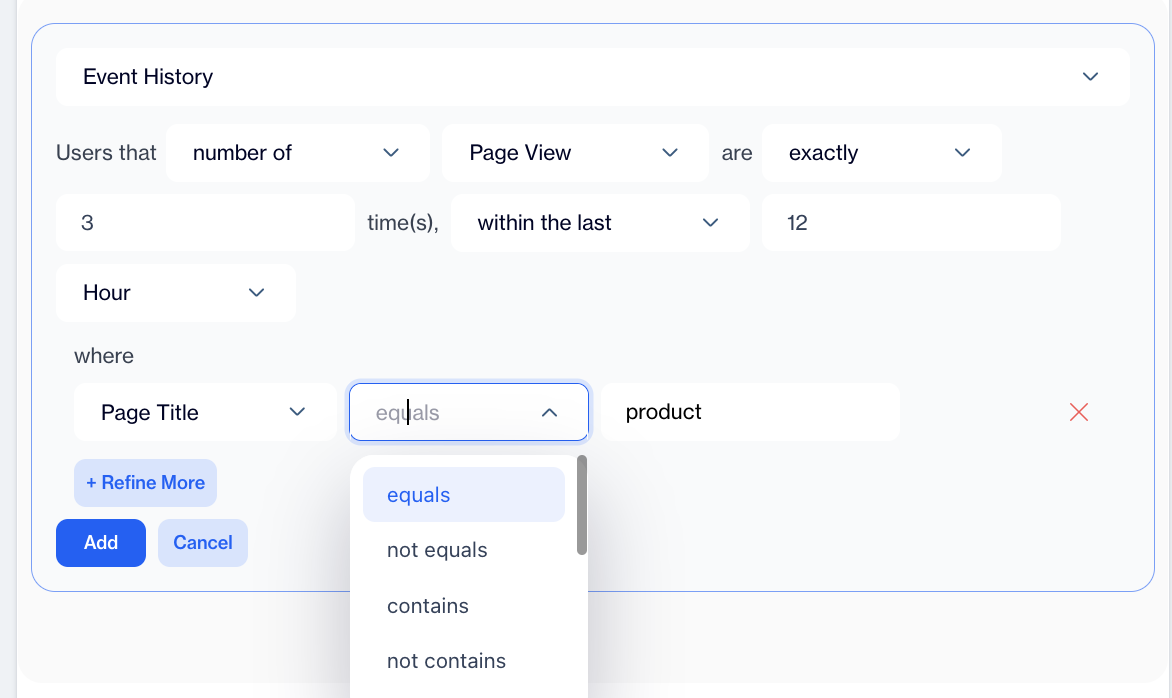Click the '+ Refine More' button
This screenshot has width=1172, height=698.
pyautogui.click(x=145, y=483)
